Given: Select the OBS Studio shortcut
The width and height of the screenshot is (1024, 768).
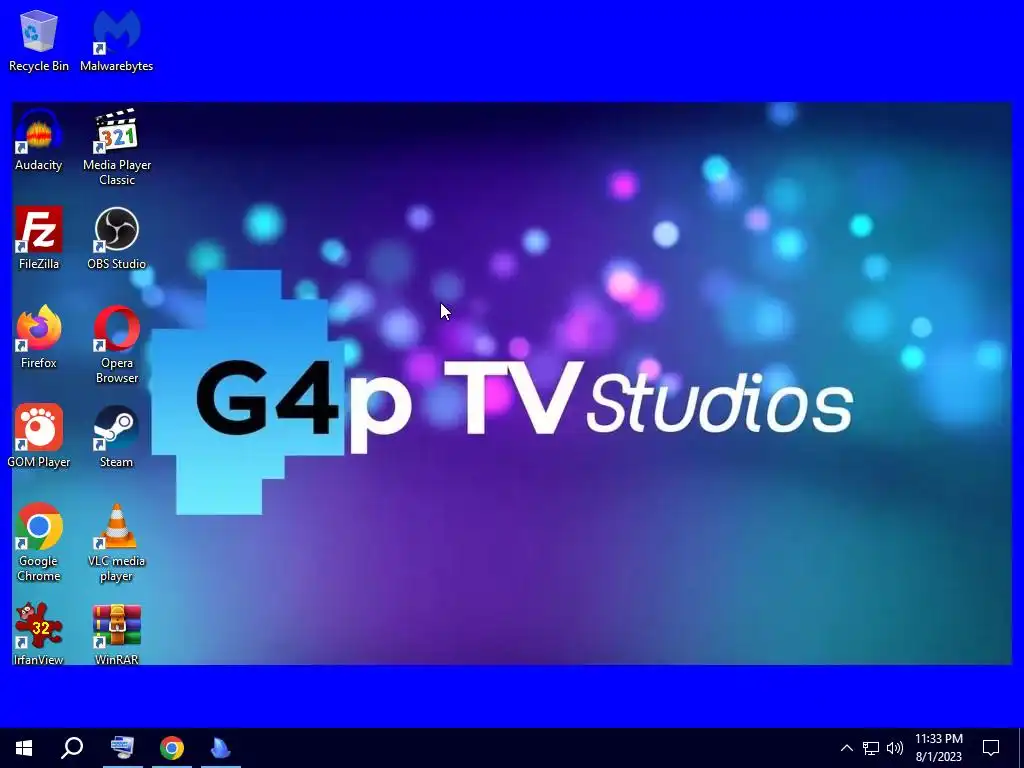Looking at the screenshot, I should tap(116, 238).
